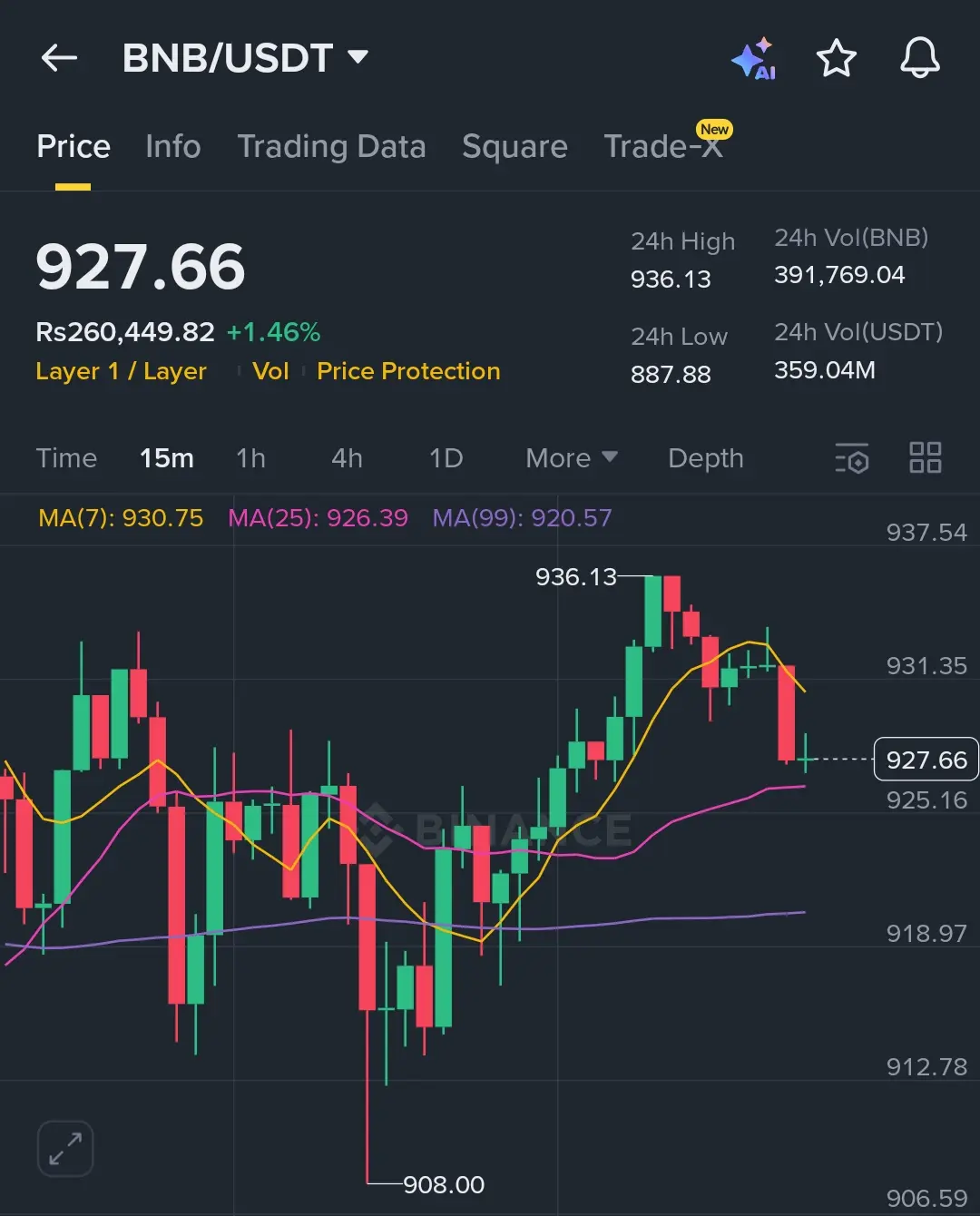Show the Depth chart view
Screen dimensions: 980x1216
(705, 458)
